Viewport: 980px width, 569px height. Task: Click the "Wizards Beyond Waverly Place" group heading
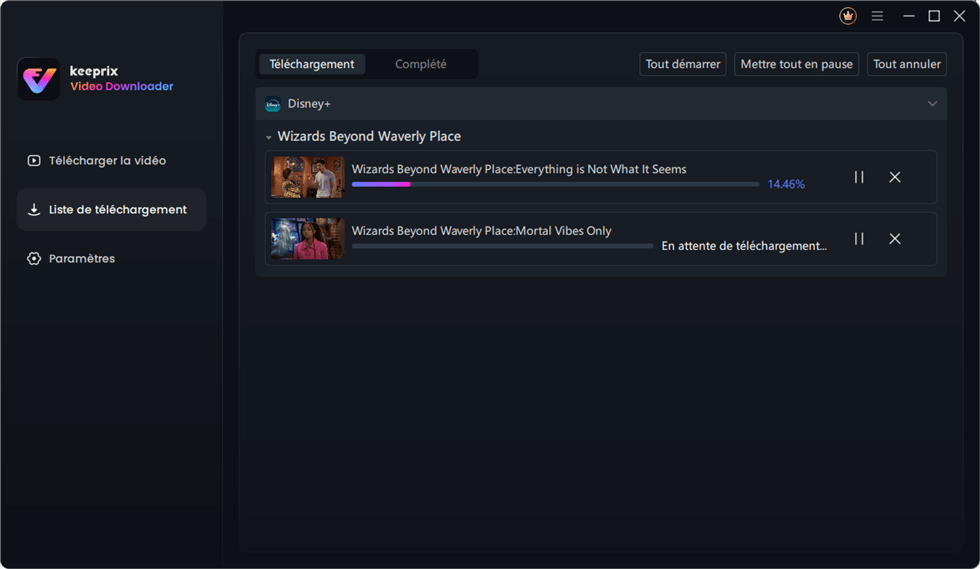(369, 136)
